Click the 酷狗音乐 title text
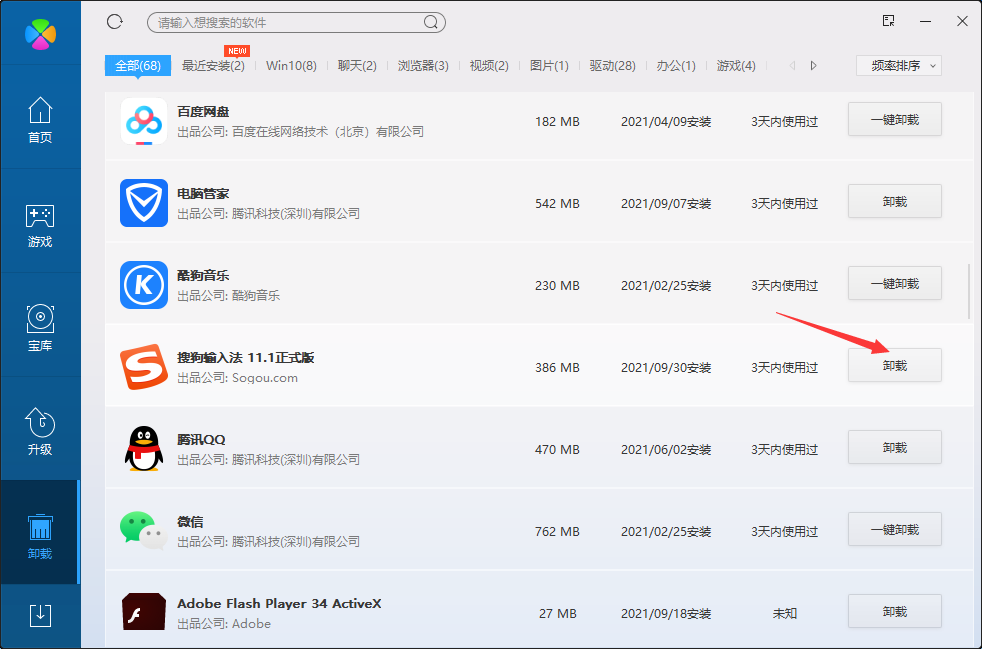 click(x=203, y=276)
